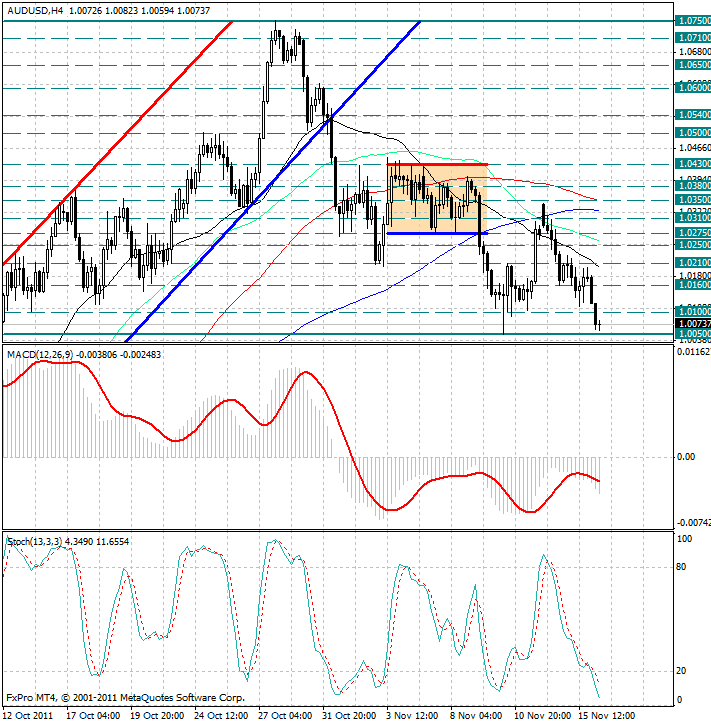
Task: Select the 1.06500 price level label
Action: 693,65
